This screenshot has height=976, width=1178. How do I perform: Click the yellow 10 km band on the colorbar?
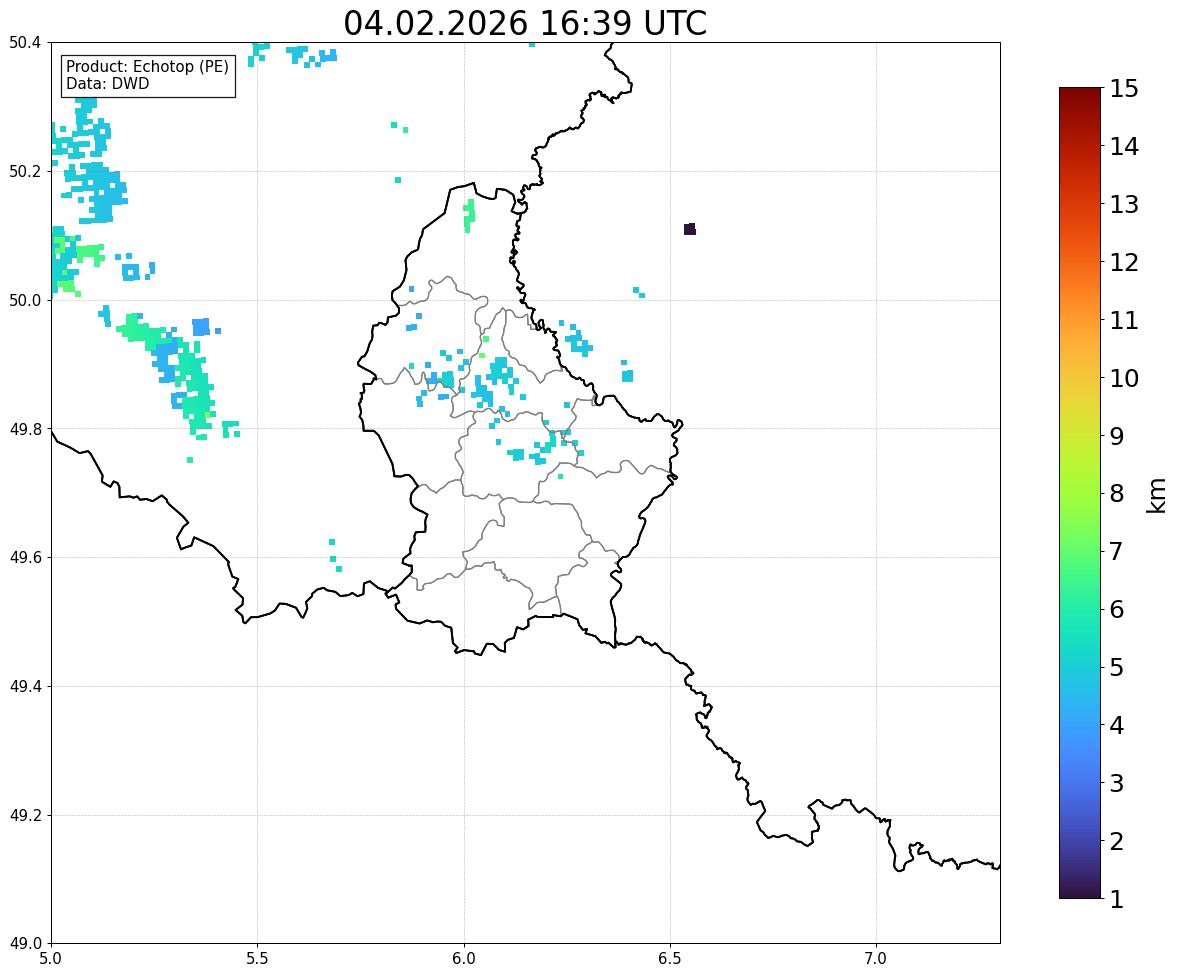pyautogui.click(x=1080, y=378)
